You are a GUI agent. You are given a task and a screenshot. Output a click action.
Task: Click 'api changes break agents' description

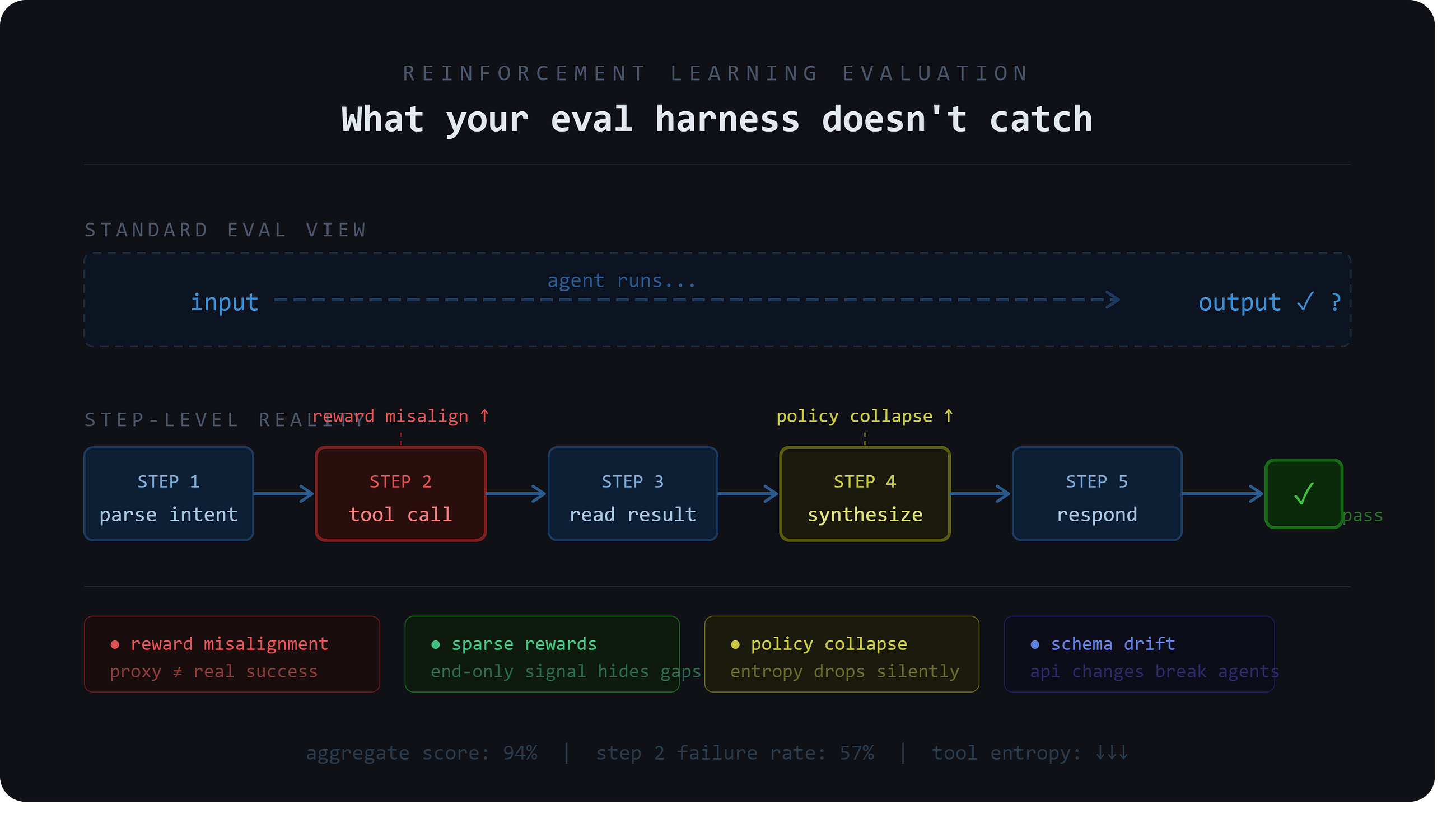pos(1154,671)
